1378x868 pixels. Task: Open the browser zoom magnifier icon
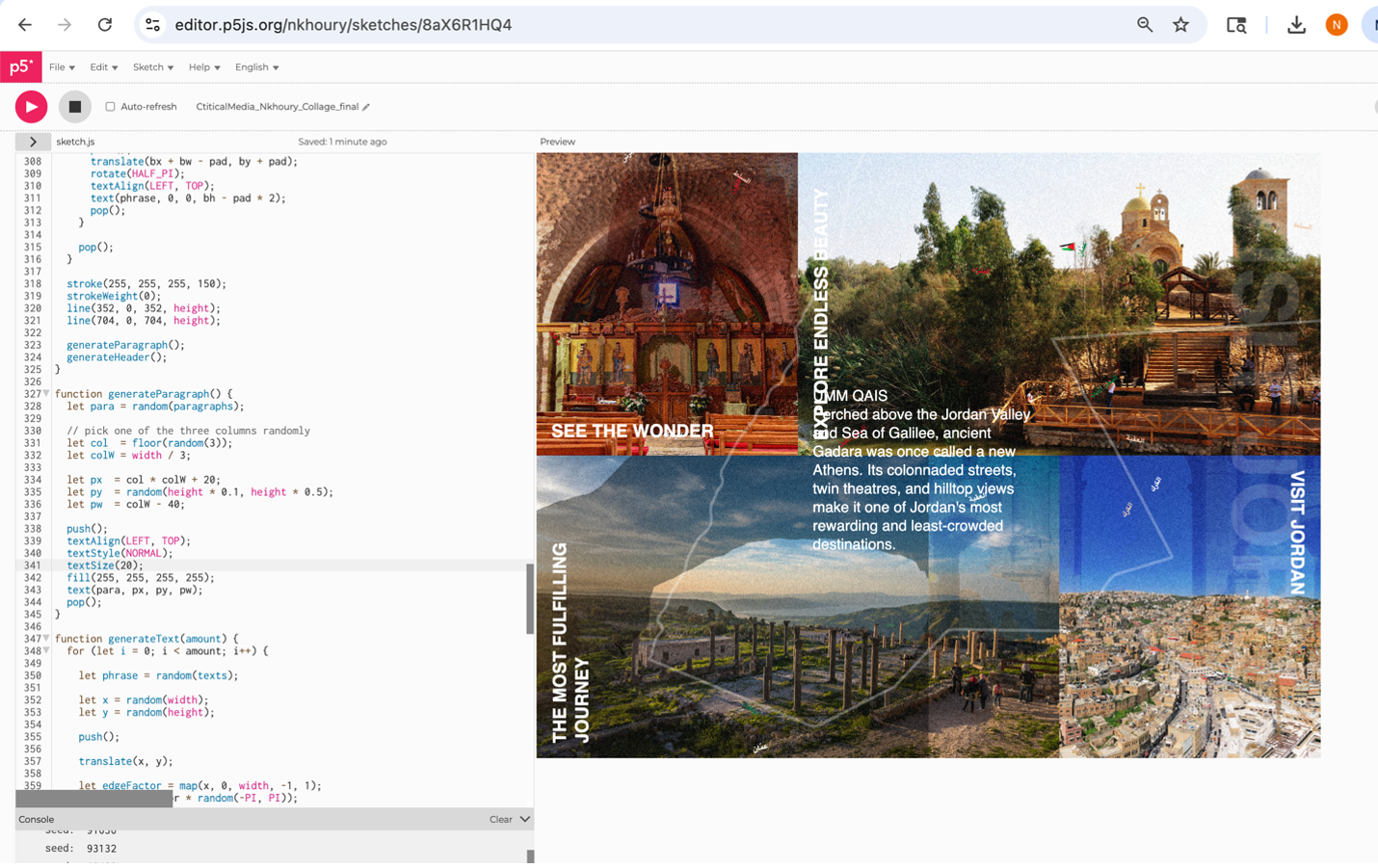pos(1145,25)
